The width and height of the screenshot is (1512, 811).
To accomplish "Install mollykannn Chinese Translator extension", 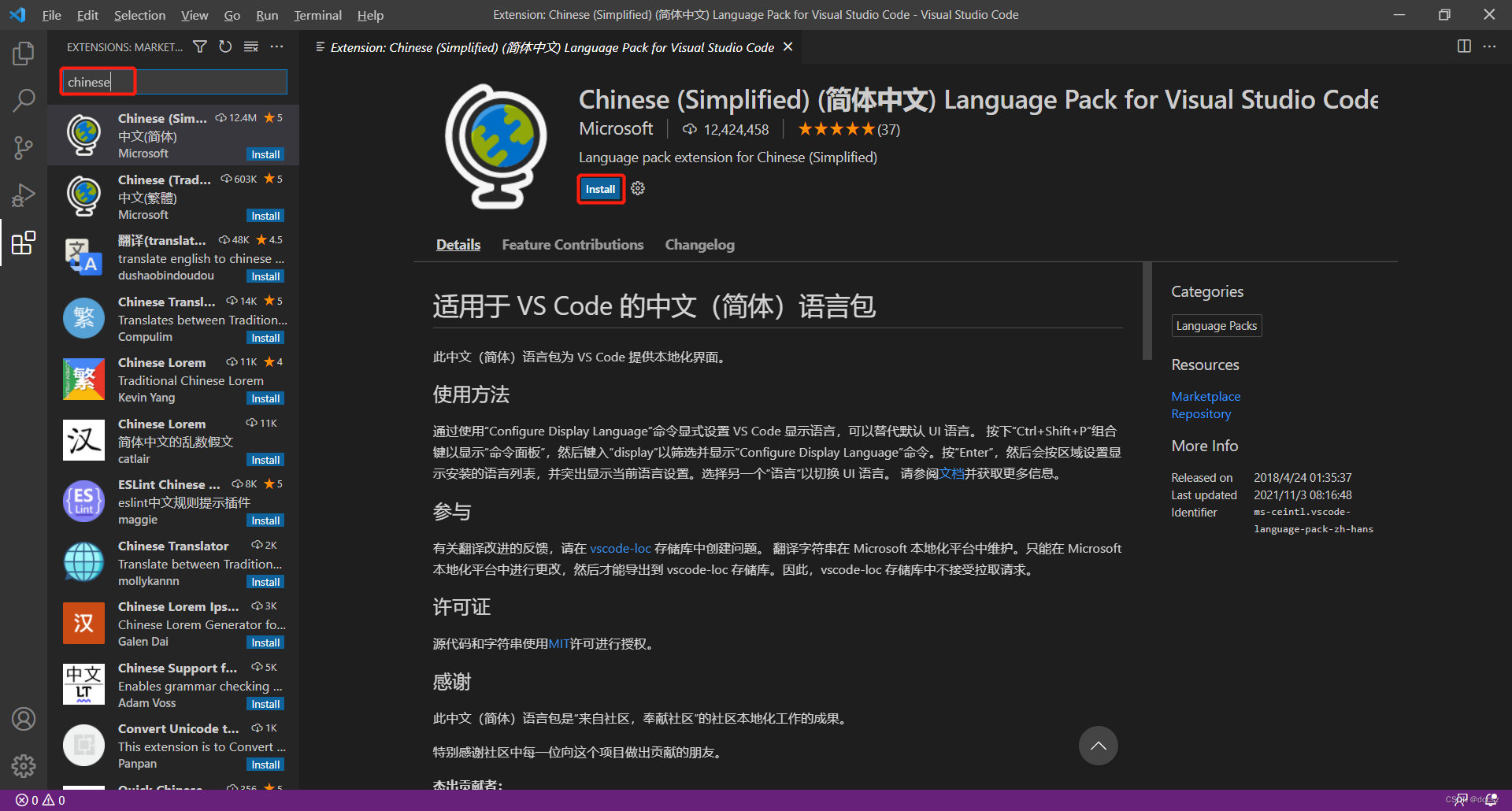I will [x=265, y=582].
